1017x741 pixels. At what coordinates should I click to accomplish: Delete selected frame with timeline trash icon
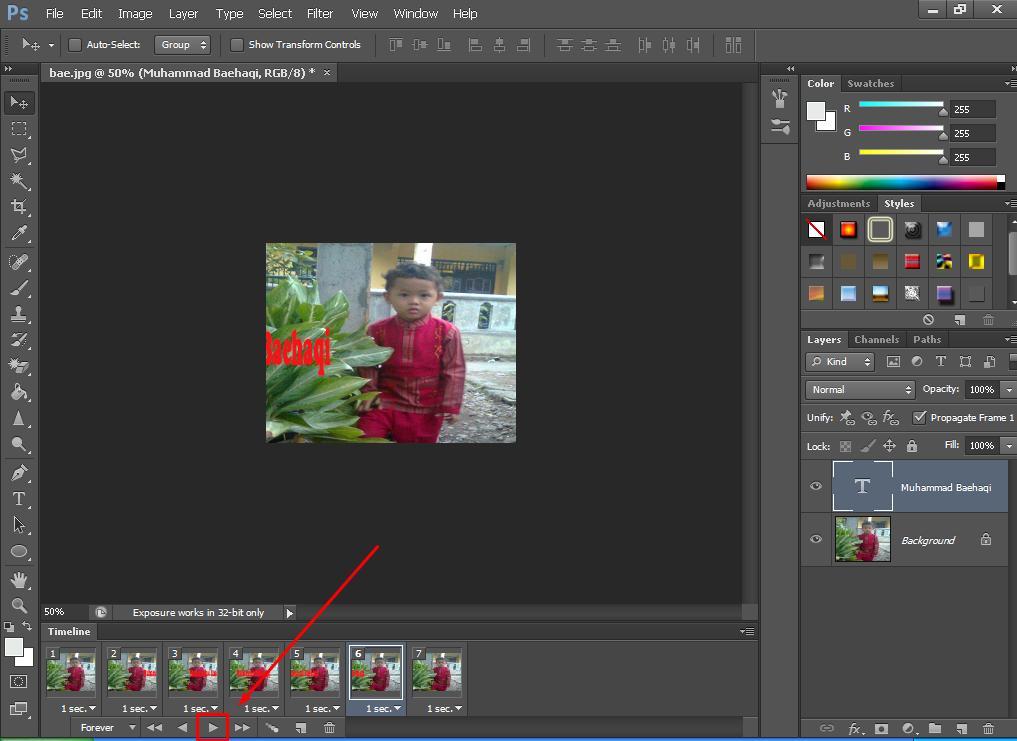pos(329,728)
